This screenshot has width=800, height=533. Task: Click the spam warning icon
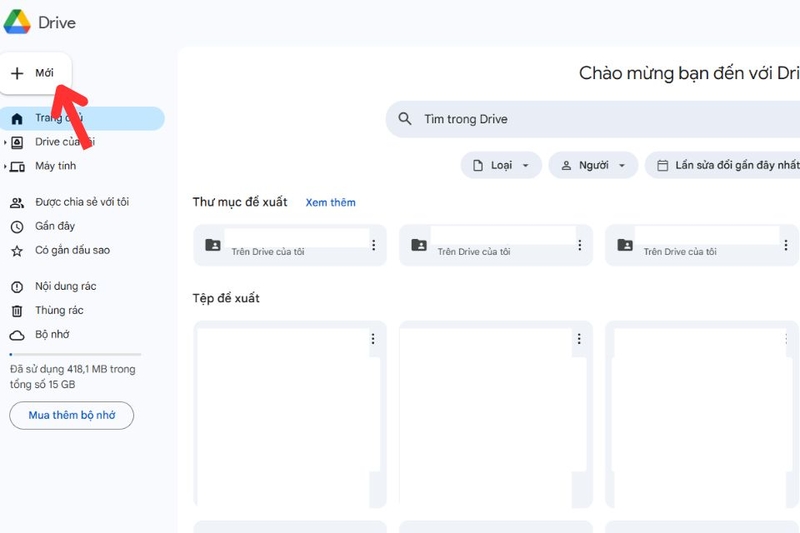17,287
